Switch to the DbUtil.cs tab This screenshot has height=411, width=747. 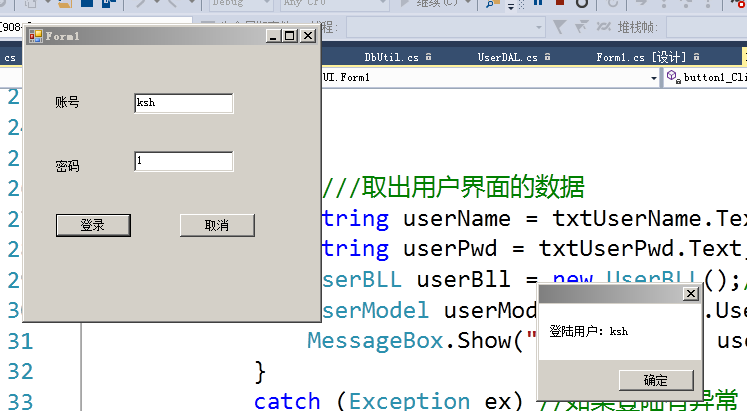point(392,57)
